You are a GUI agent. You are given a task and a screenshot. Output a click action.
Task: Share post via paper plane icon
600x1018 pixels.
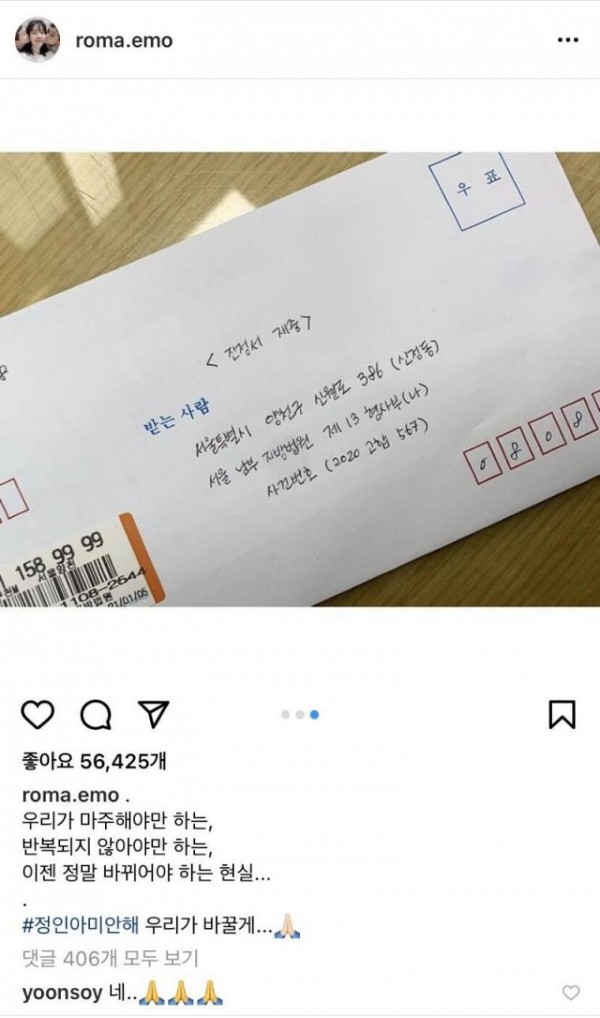click(154, 714)
